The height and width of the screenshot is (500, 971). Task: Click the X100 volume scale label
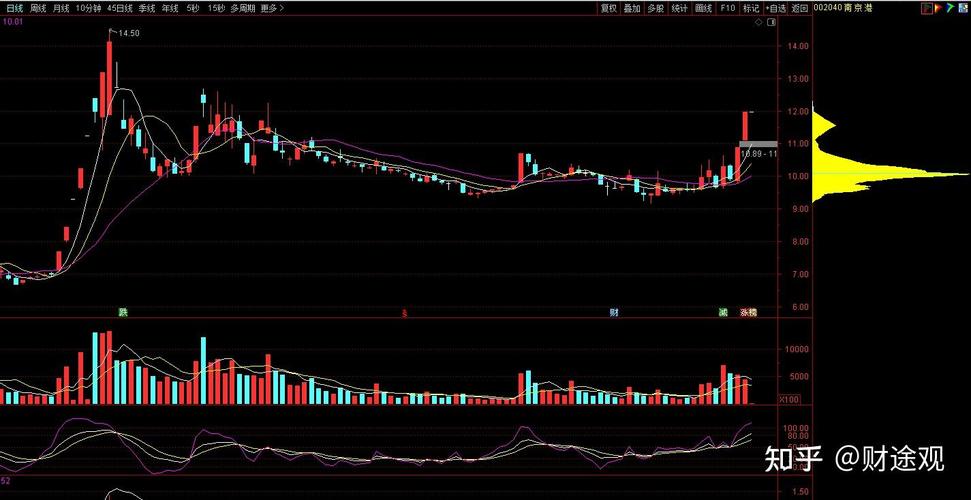coord(789,399)
